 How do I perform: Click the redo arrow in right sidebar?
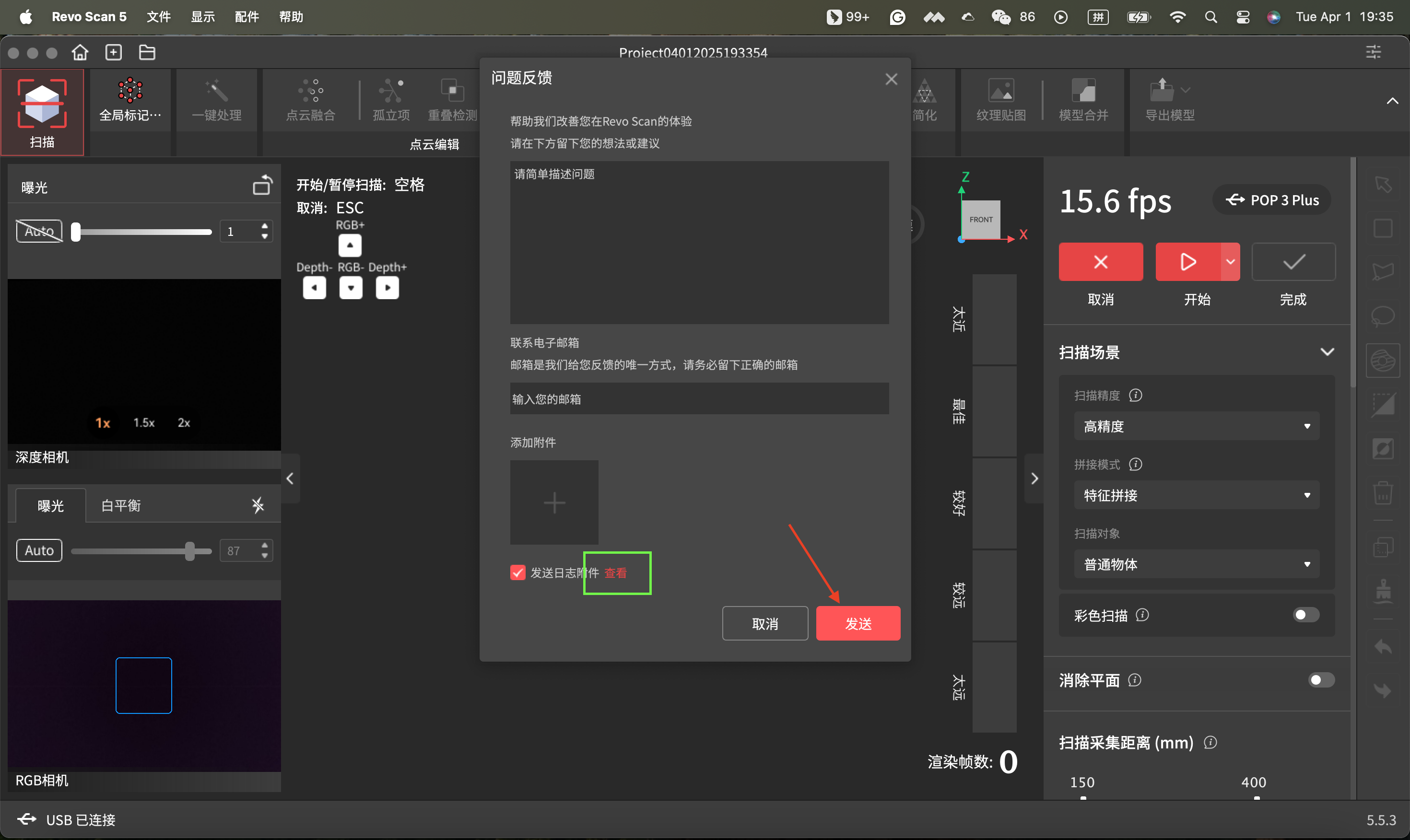tap(1383, 690)
